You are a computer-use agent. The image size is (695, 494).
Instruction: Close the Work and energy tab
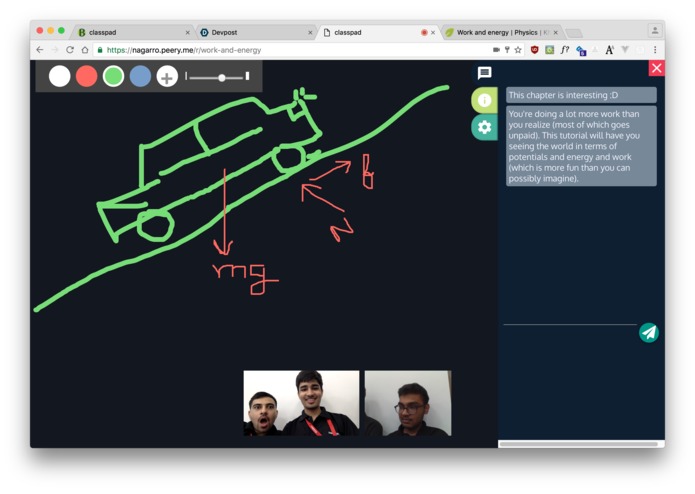pyautogui.click(x=555, y=32)
